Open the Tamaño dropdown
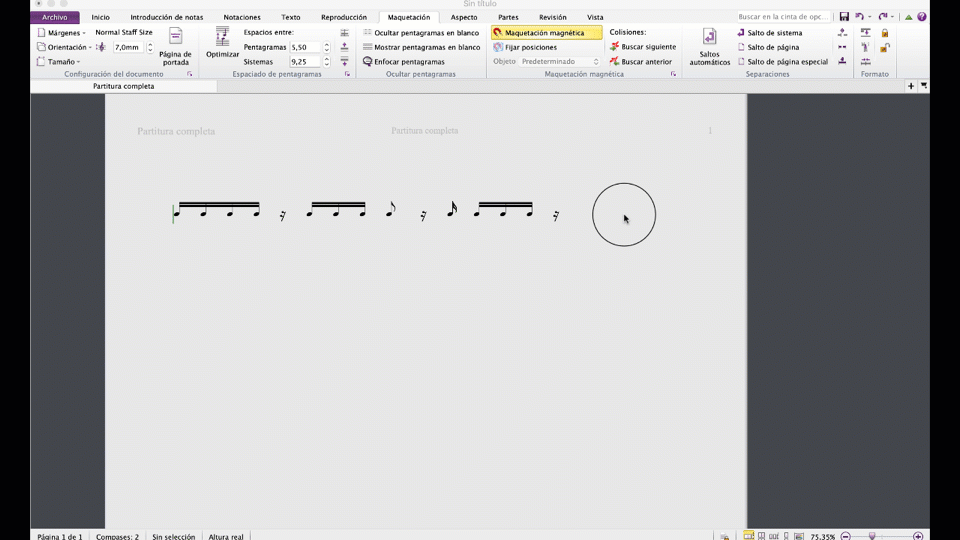Image resolution: width=960 pixels, height=540 pixels. pos(58,62)
